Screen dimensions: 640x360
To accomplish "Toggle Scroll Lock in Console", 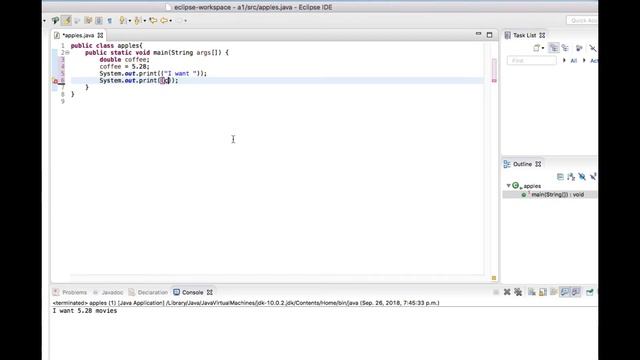I will click(542, 292).
